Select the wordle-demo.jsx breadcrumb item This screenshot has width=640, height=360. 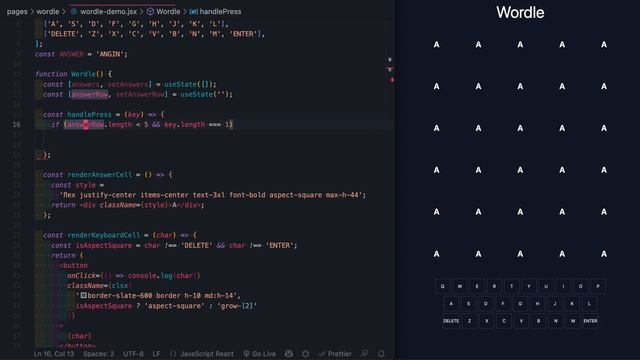pos(108,11)
